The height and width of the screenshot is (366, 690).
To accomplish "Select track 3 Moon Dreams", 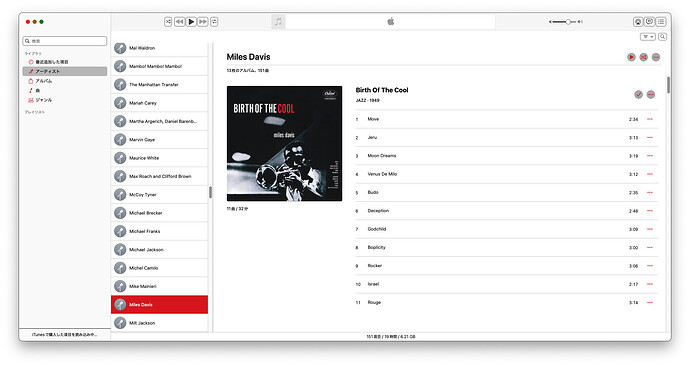I will (x=507, y=156).
